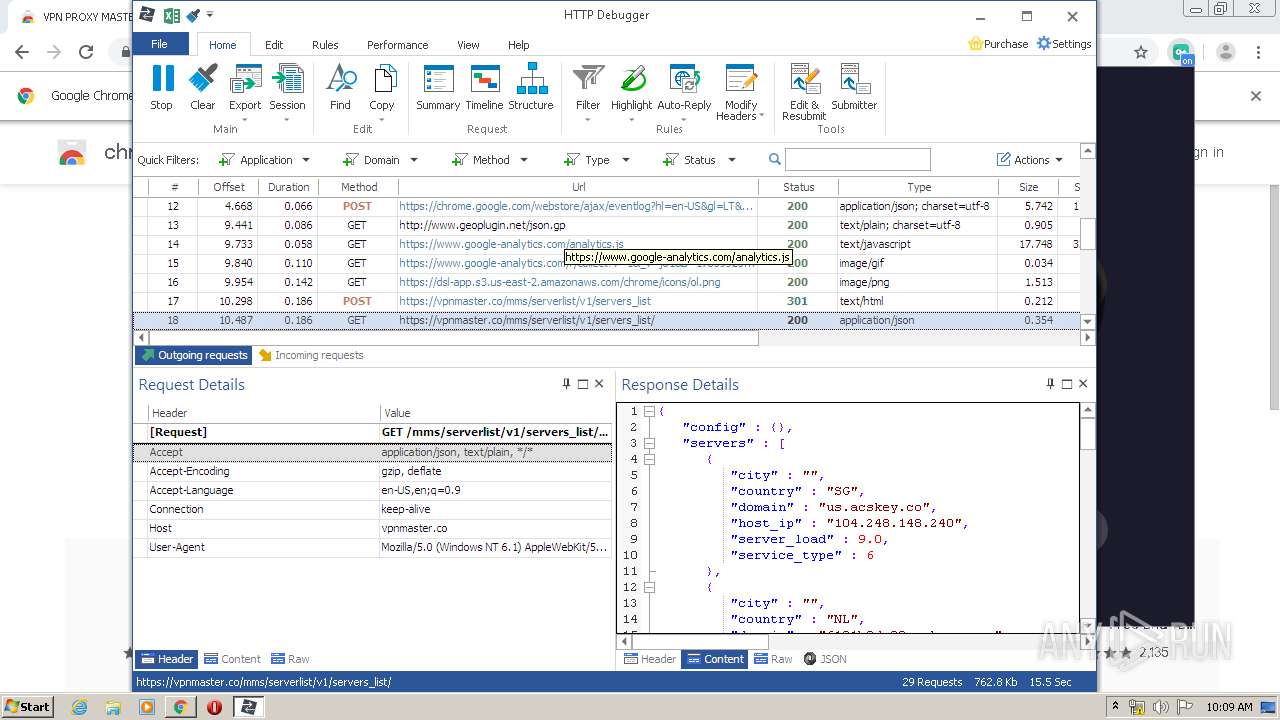Collapse the root JSON node on line 1
This screenshot has width=1280, height=720.
click(649, 411)
